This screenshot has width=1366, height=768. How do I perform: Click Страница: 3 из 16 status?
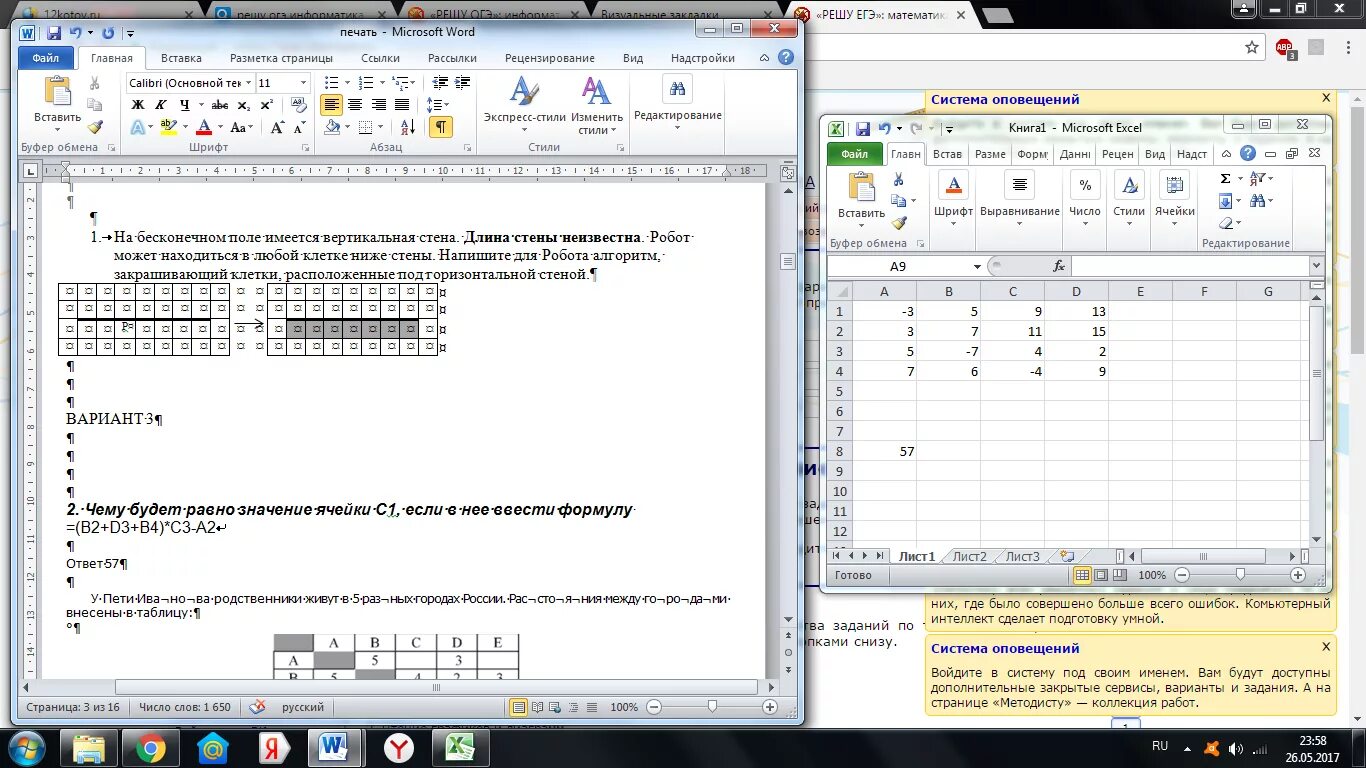tap(73, 707)
